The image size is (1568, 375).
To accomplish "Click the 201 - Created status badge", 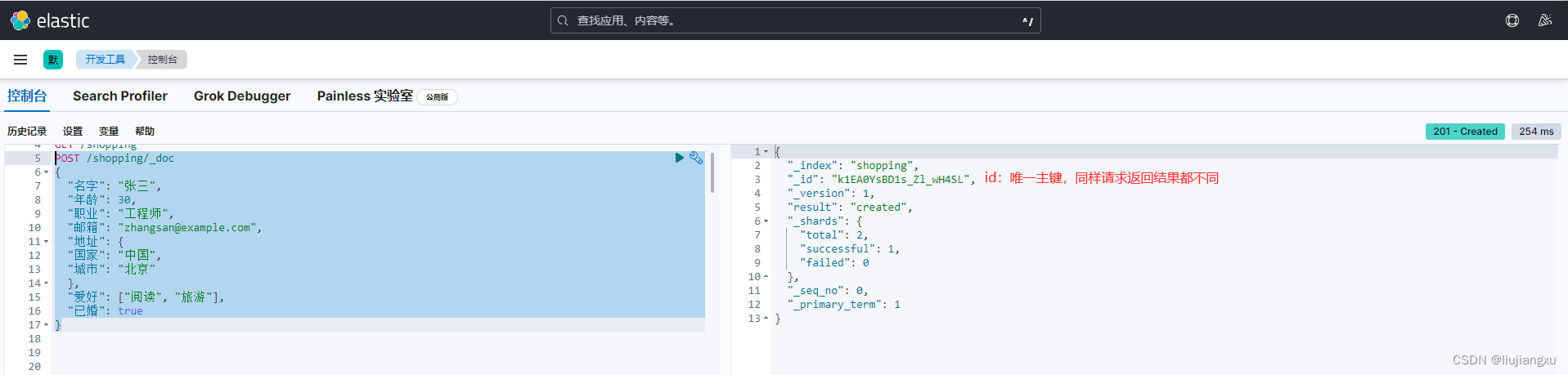I will coord(1465,132).
